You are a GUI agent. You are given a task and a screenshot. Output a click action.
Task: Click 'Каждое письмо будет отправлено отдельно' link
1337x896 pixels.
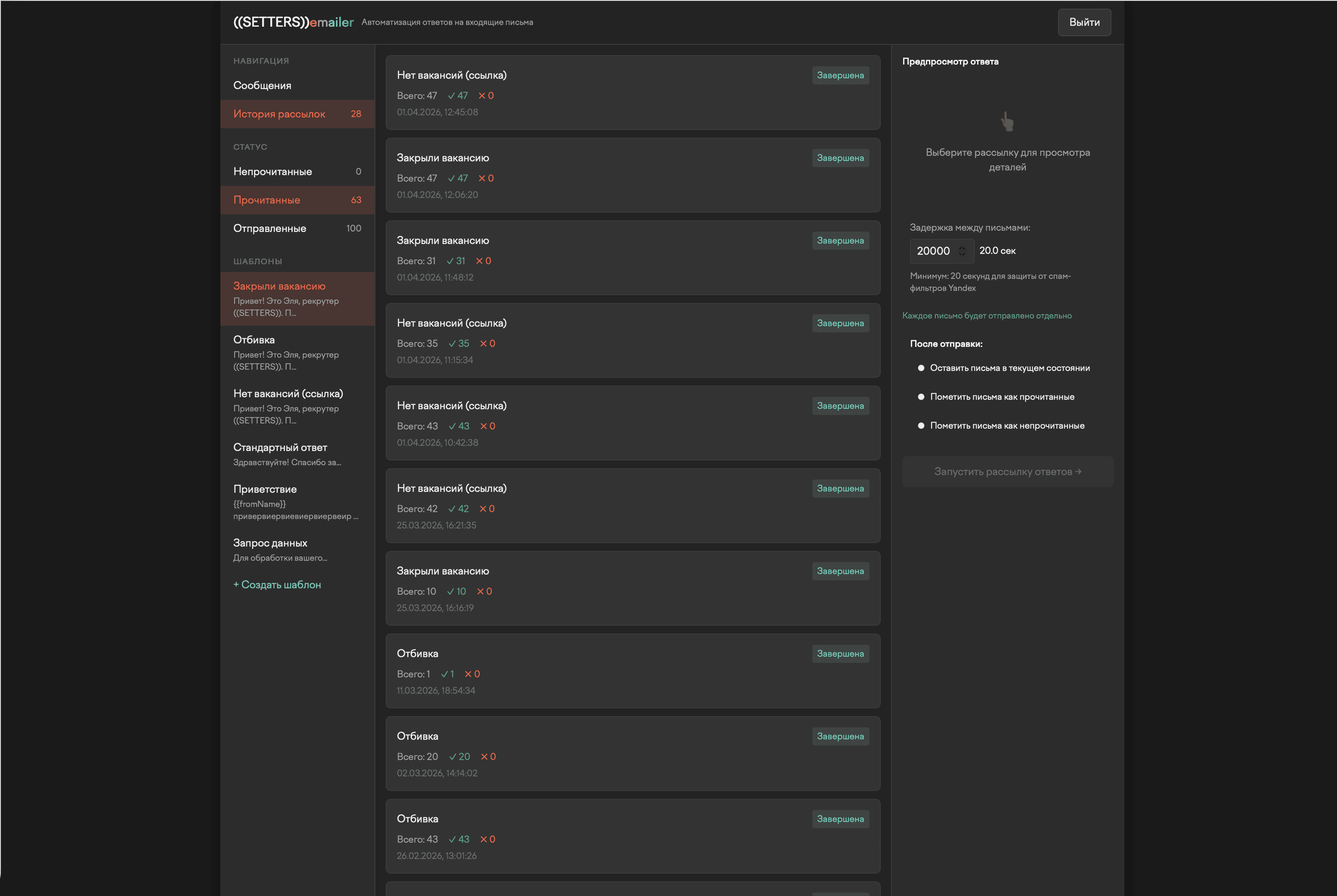point(987,315)
